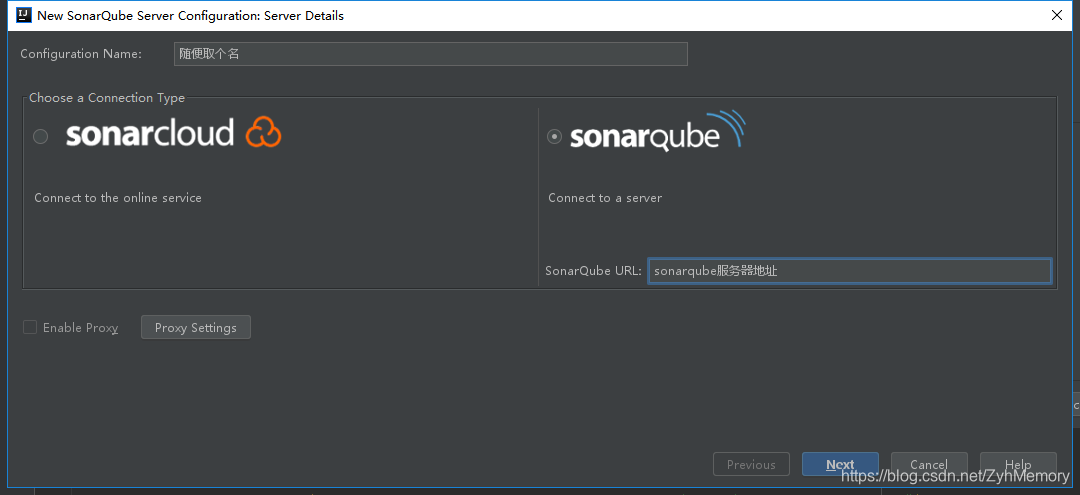Image resolution: width=1080 pixels, height=495 pixels.
Task: Click the sonarqube logo
Action: pos(657,131)
